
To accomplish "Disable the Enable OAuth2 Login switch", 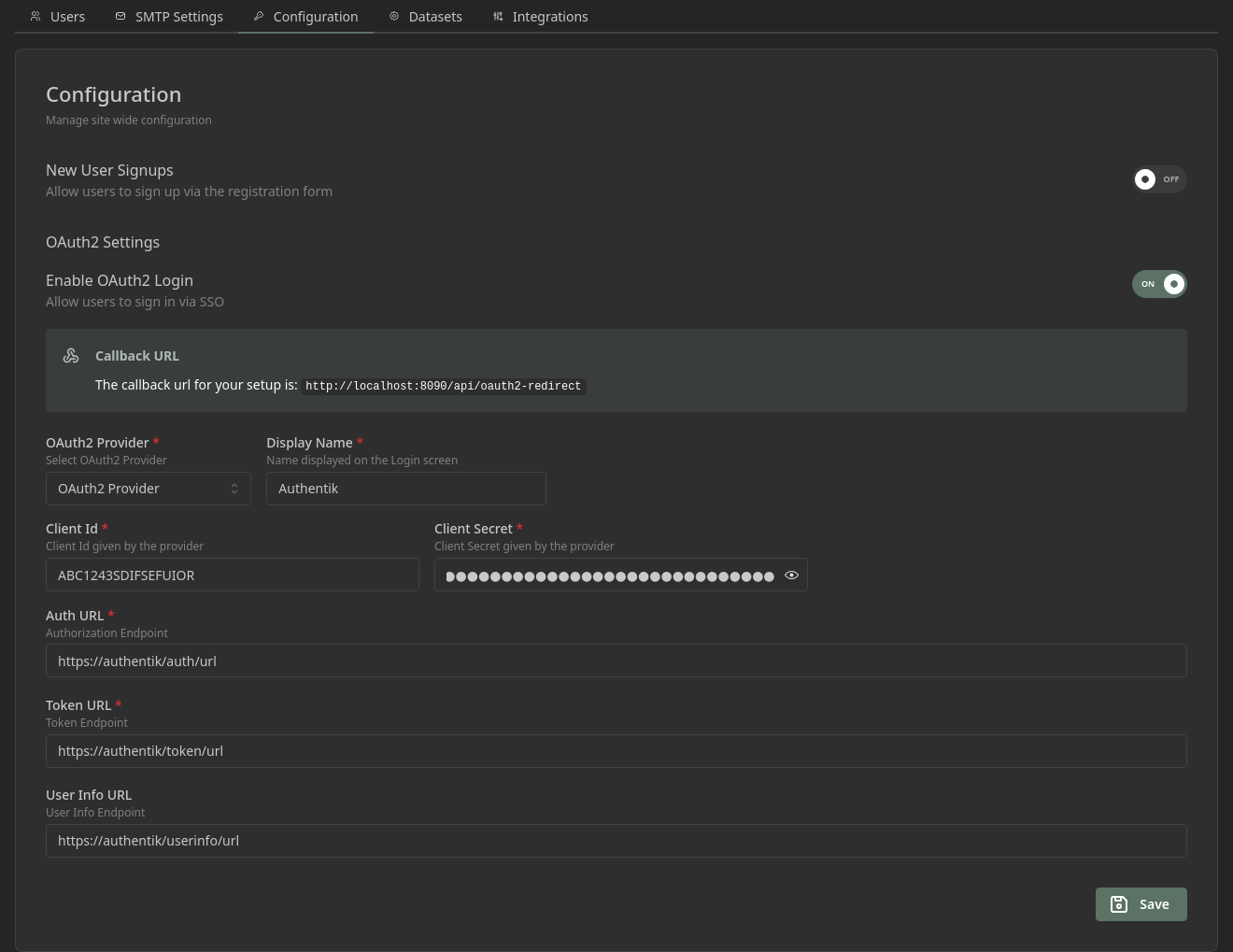I will (1159, 284).
